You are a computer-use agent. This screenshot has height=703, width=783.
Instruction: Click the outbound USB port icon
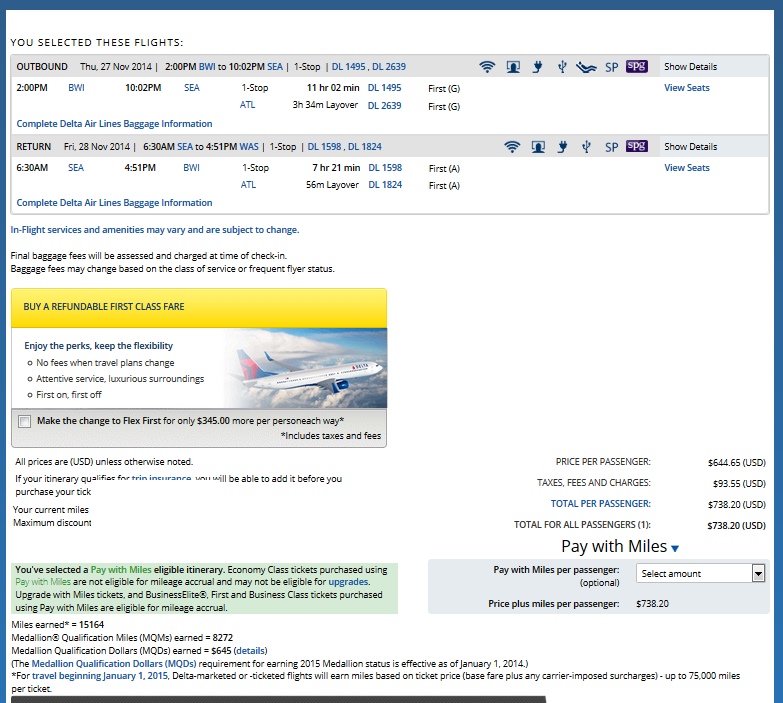tap(562, 67)
